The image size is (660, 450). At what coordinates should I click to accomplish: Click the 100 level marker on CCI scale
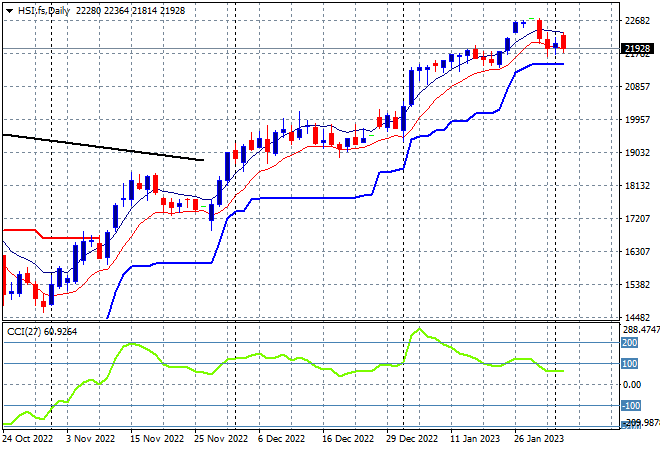coord(629,364)
